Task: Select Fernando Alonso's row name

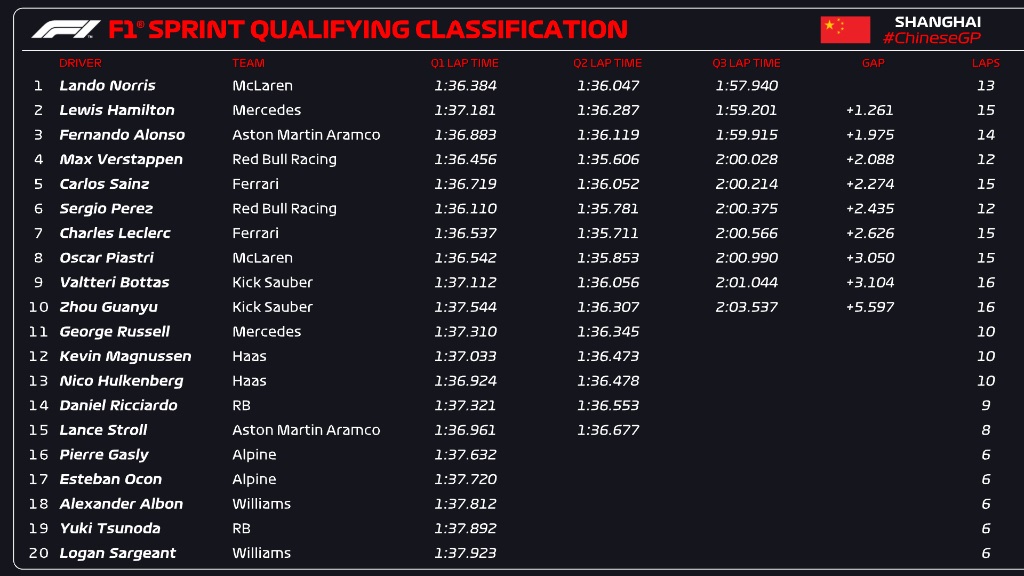Action: point(122,135)
